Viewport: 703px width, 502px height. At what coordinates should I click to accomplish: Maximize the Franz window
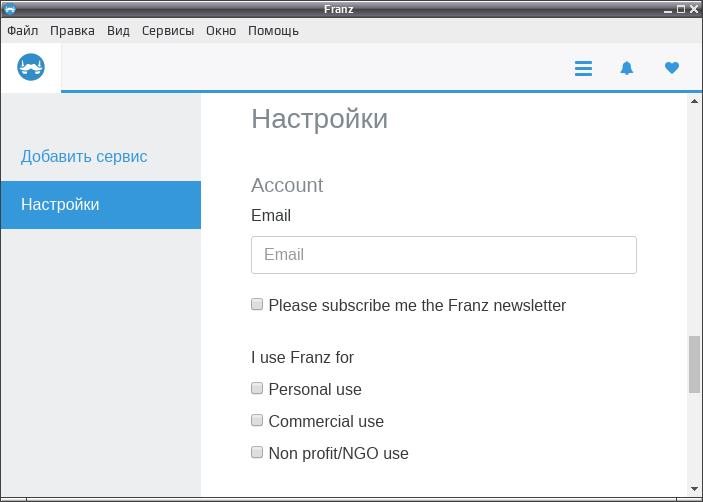click(x=681, y=9)
